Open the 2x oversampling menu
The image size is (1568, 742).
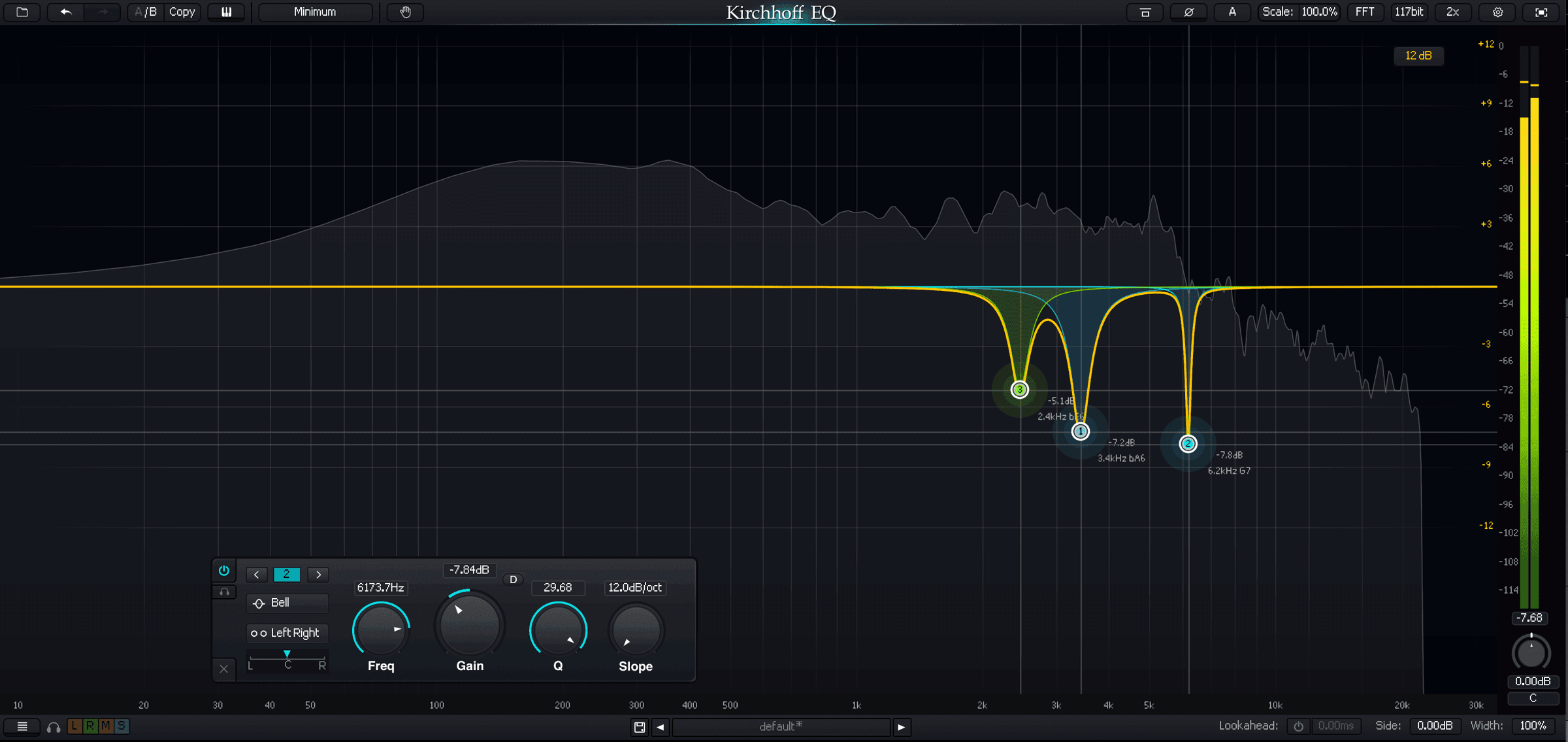click(x=1452, y=12)
